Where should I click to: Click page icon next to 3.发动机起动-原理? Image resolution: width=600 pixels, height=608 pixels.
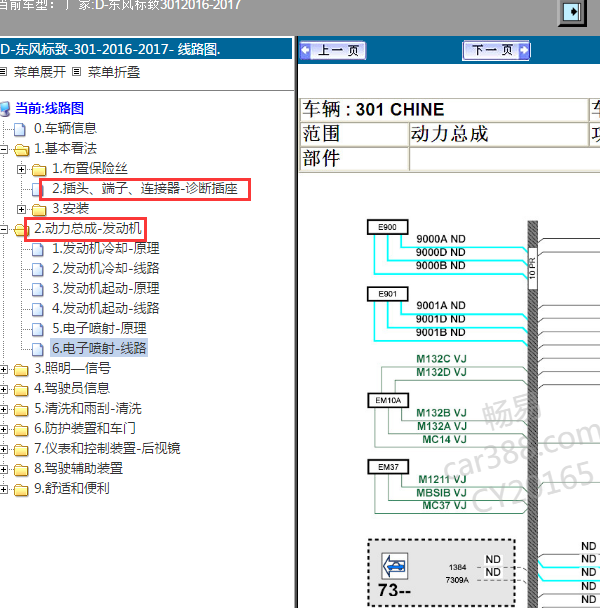[38, 289]
